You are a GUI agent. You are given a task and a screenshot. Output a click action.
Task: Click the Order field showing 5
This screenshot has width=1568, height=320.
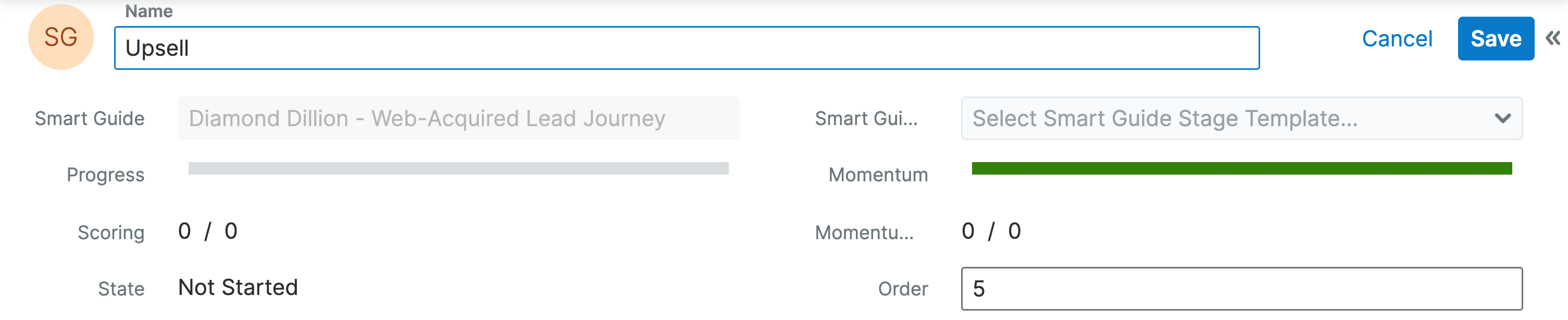1241,288
